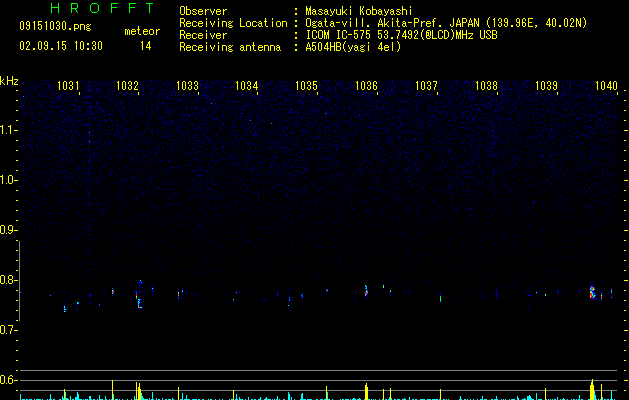Click the date stamp 02.09.15 10:30
Viewport: 629px width, 400px height.
coord(61,46)
